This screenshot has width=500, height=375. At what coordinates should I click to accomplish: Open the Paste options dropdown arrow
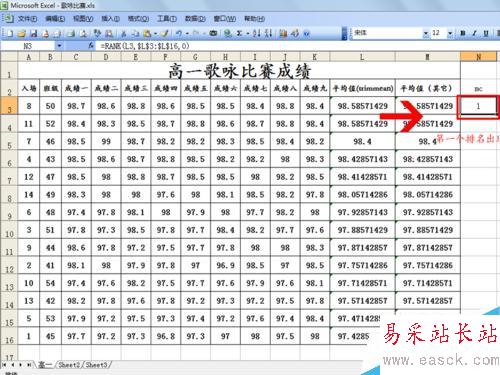point(155,33)
